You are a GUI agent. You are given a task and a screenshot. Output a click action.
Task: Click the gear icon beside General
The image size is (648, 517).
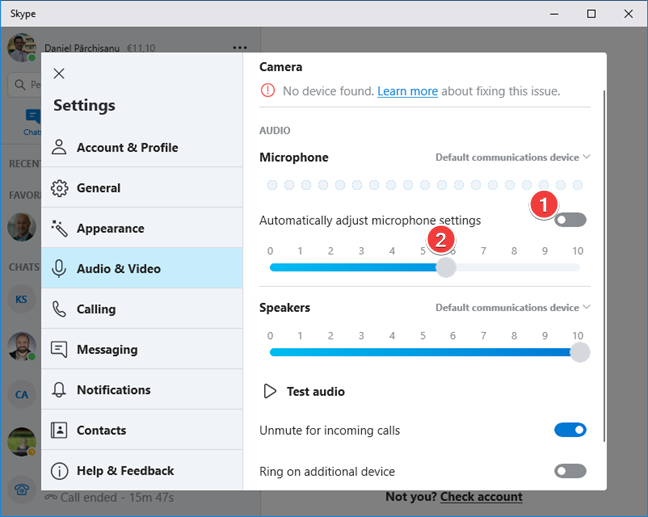[x=59, y=188]
